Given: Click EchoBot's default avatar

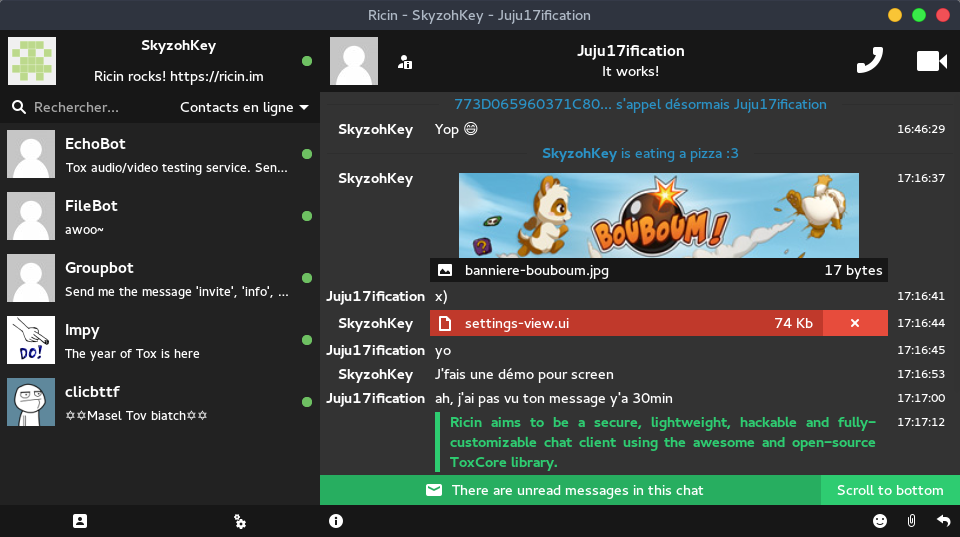Looking at the screenshot, I should pos(31,154).
